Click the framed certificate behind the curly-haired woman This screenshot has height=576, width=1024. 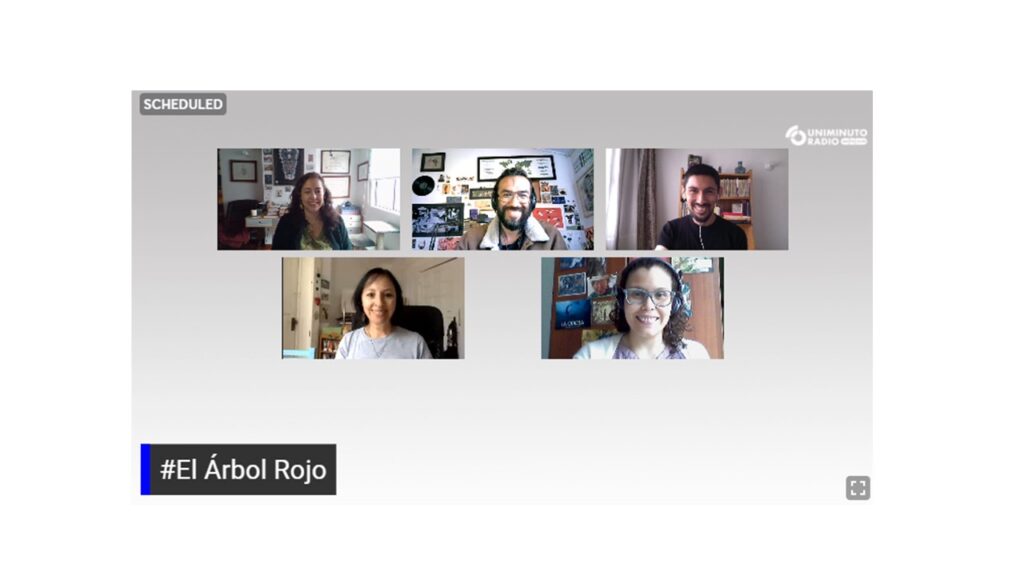pyautogui.click(x=335, y=161)
